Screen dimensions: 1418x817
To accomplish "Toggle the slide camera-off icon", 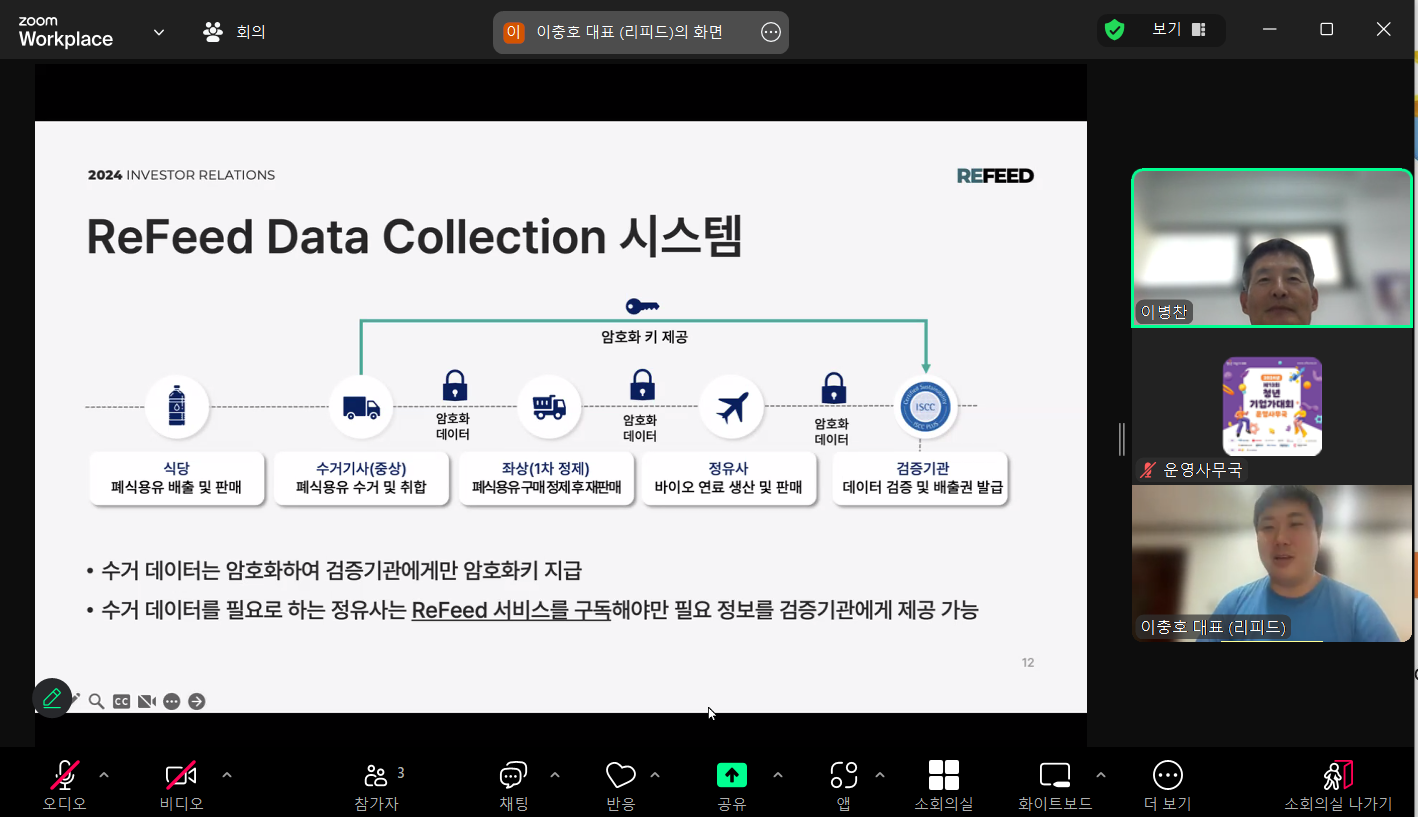I will (x=147, y=701).
